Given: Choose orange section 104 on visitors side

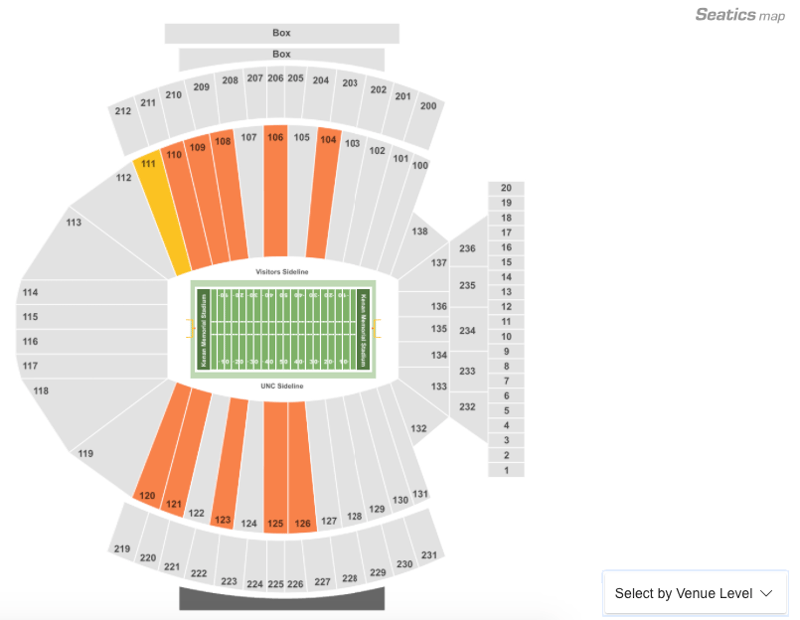Looking at the screenshot, I should [x=323, y=194].
